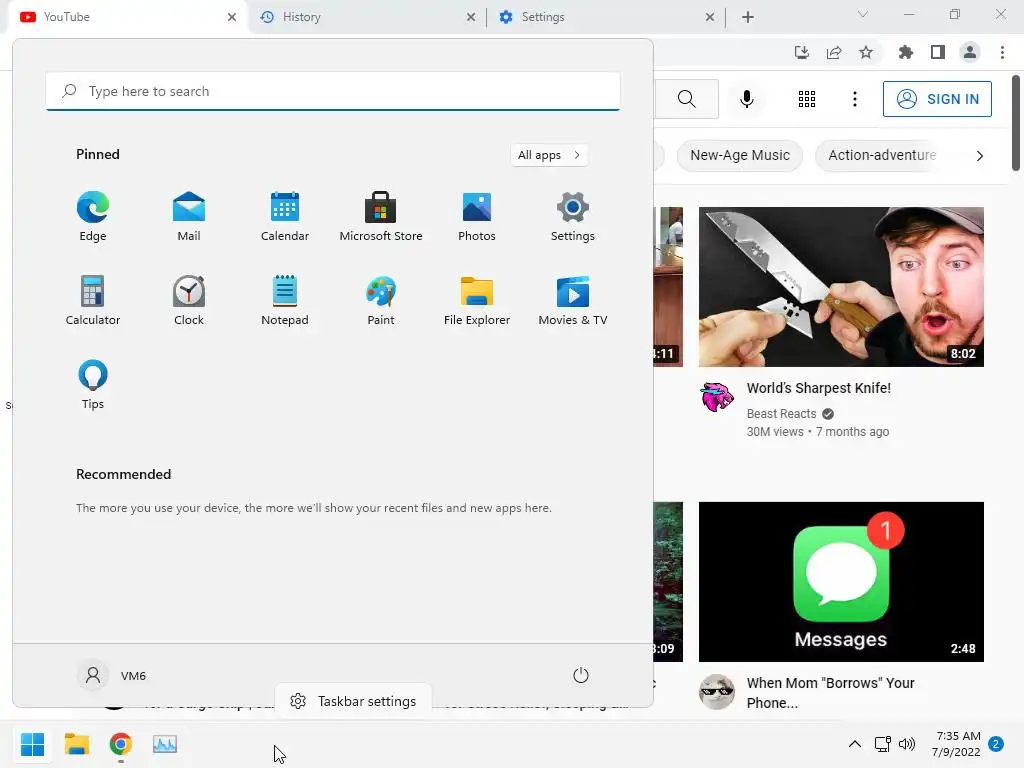Click the YouTube page vertical scrollbar
The image size is (1024, 768).
[x=1016, y=123]
